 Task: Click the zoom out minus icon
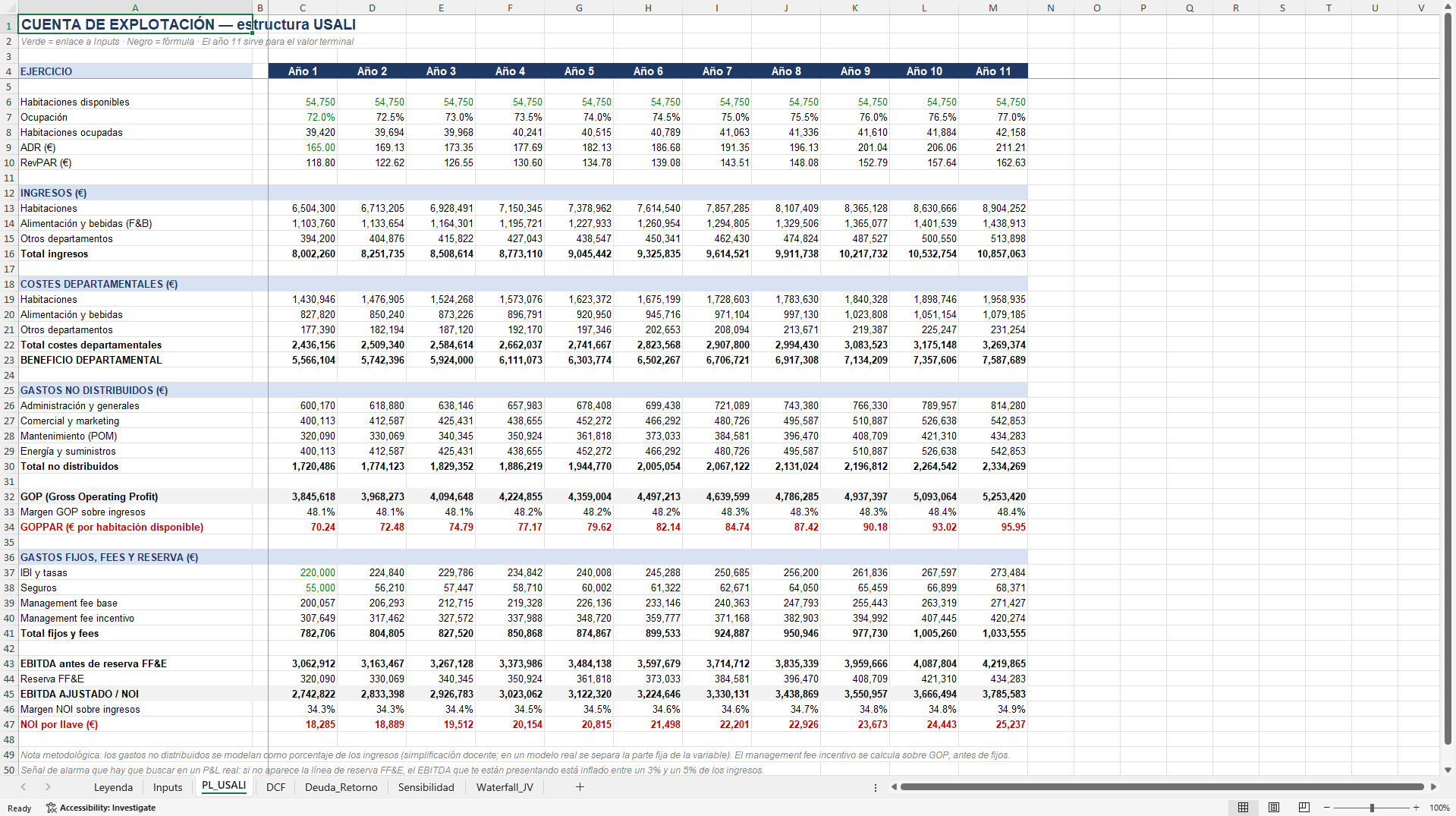(1327, 808)
